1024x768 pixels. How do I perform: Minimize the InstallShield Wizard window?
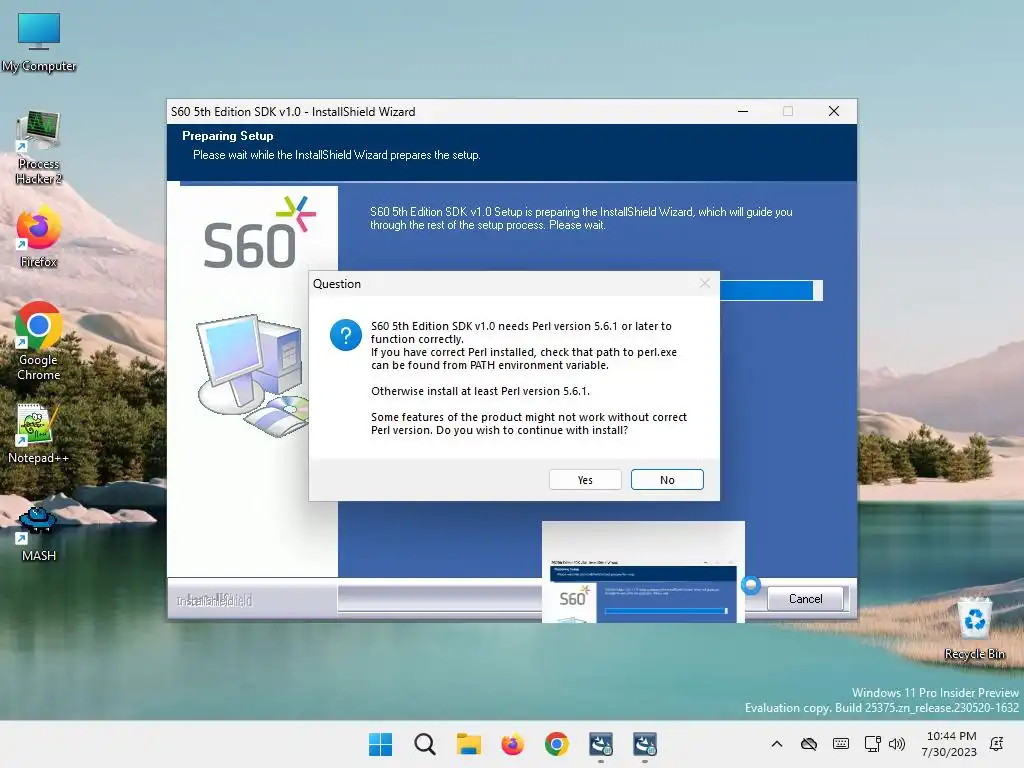tap(743, 112)
